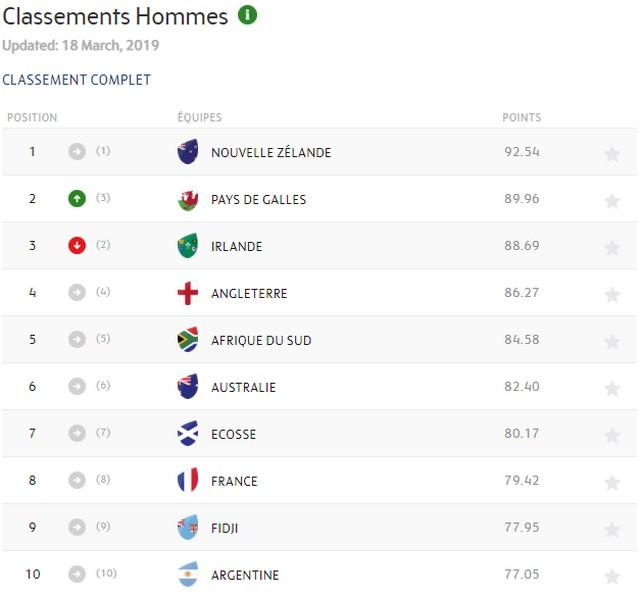Screen dimensions: 640x596
Task: Open the CLASSEMENT COMPLET link
Action: (x=76, y=80)
